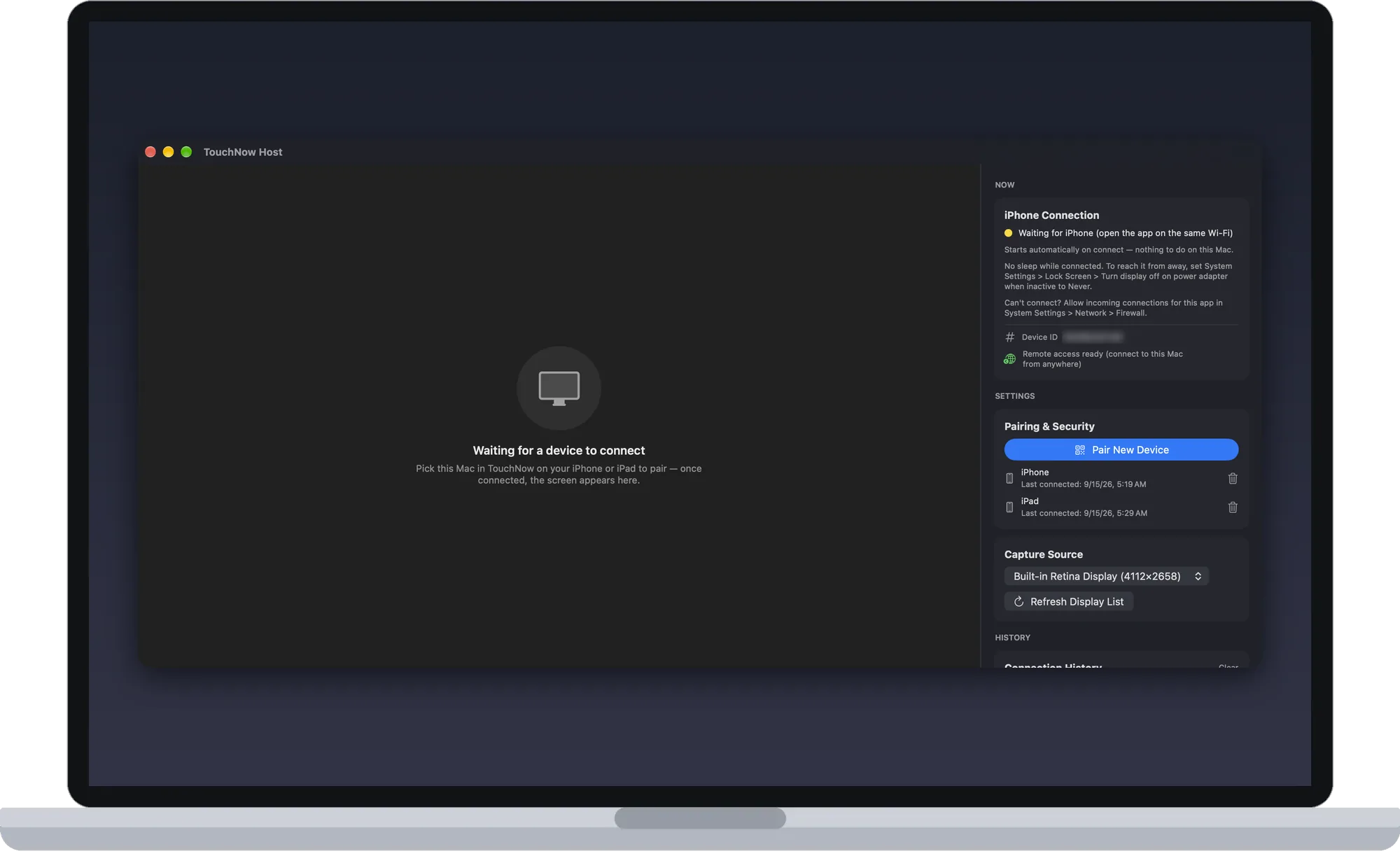This screenshot has height=856, width=1400.
Task: Select 'Last connected: 9/15/26, 5:29 AM' text
Action: (x=1084, y=513)
